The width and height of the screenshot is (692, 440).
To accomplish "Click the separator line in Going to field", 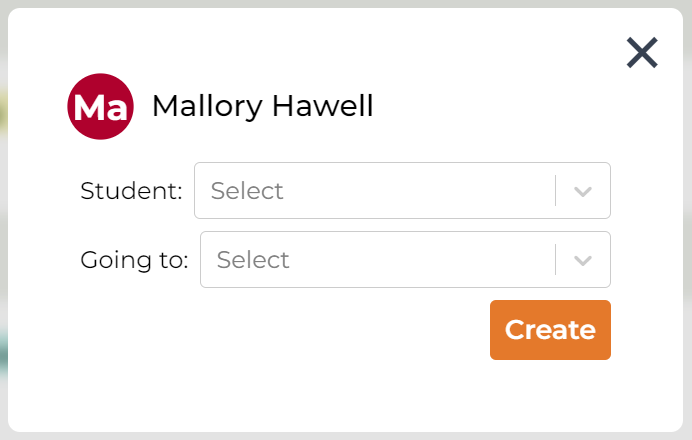I will pyautogui.click(x=555, y=260).
